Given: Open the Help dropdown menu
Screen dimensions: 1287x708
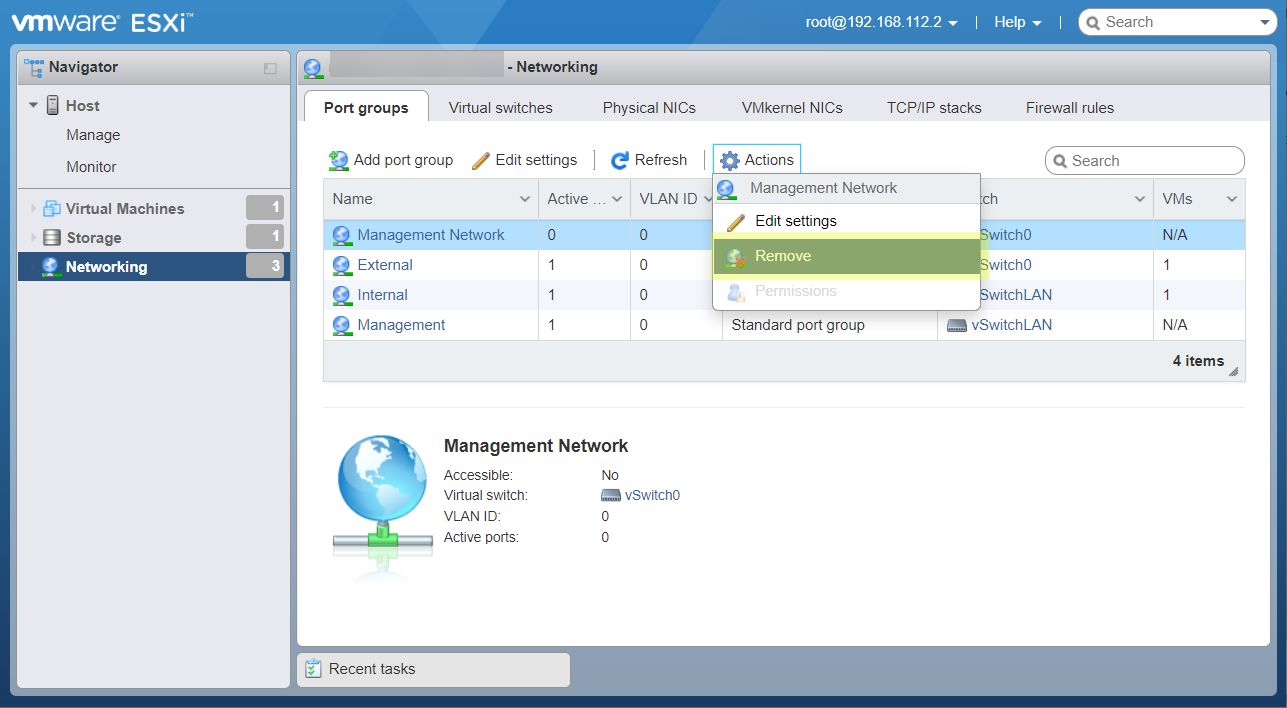Looking at the screenshot, I should click(1018, 22).
